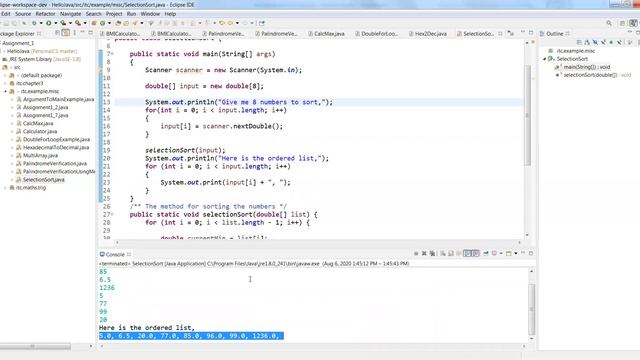Screen dimensions: 640x360
Task: Click the Coverage run icon in toolbar
Action: 63,23
